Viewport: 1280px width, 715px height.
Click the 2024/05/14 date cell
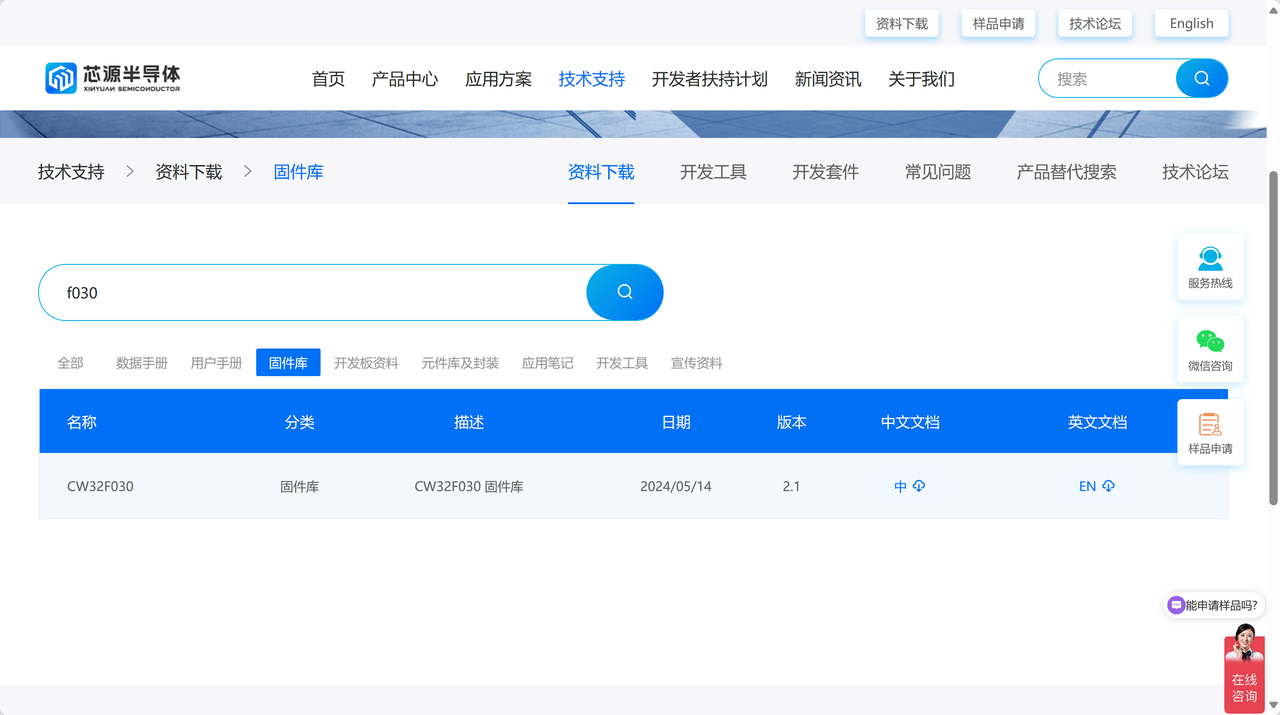click(x=676, y=487)
